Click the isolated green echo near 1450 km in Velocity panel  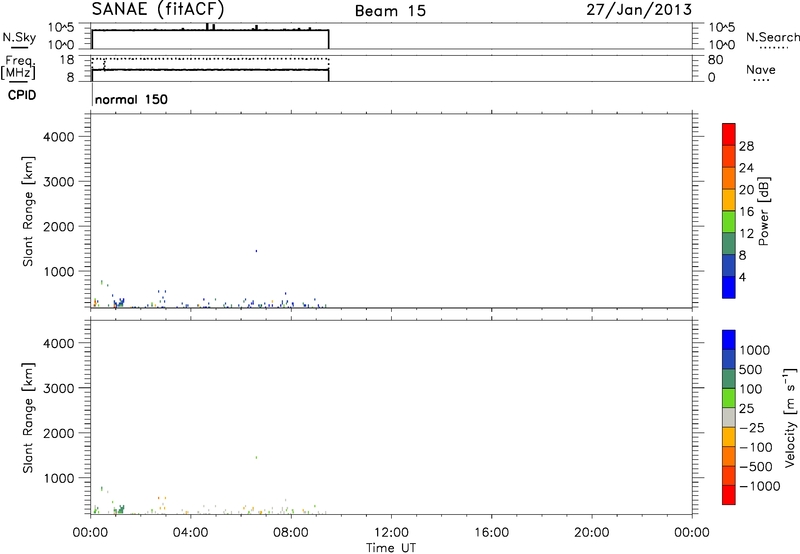click(256, 458)
